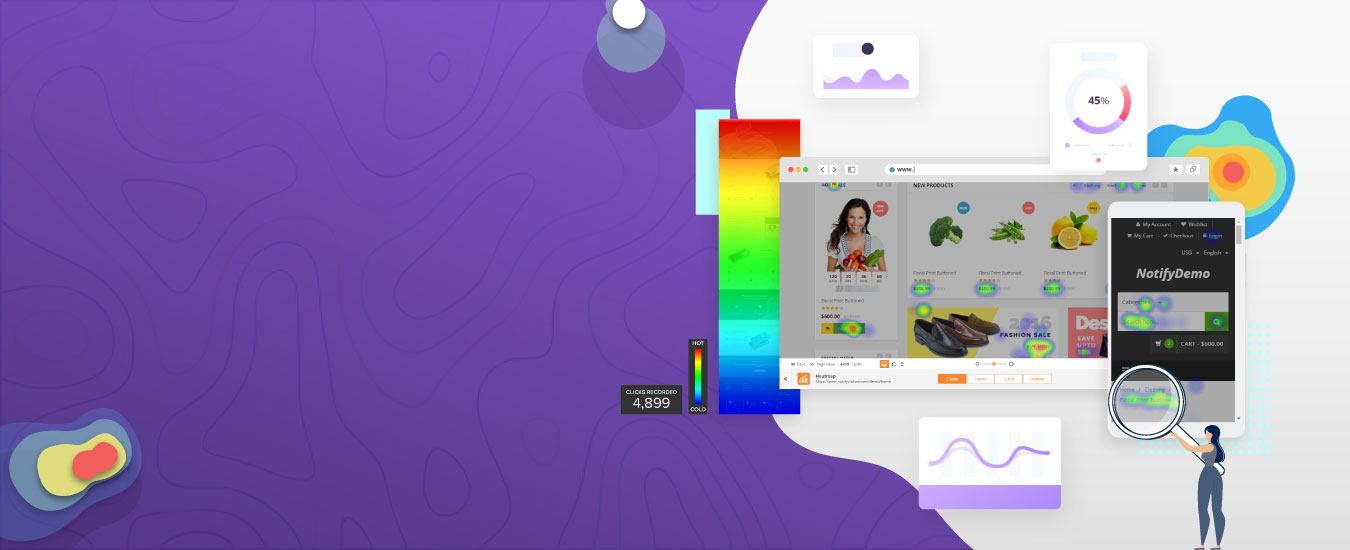
Task: Select the Confetti tab
Action: click(1037, 379)
